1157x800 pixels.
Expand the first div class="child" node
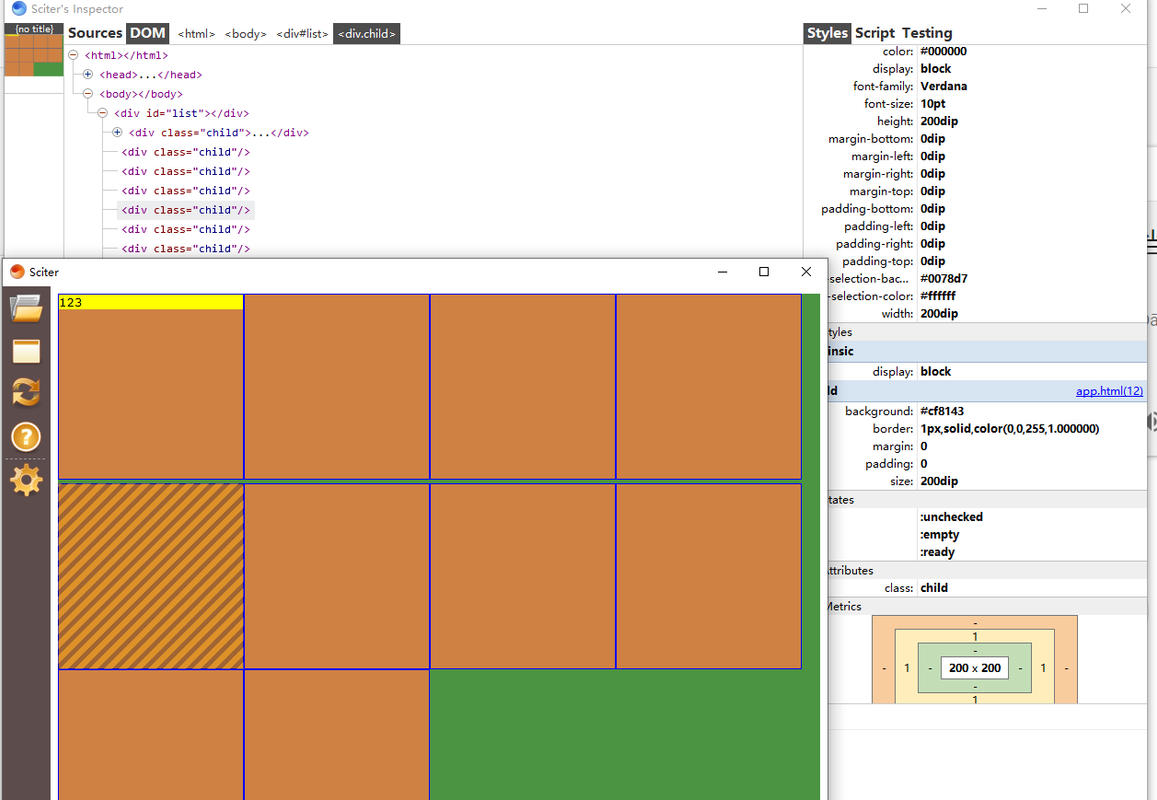click(117, 132)
